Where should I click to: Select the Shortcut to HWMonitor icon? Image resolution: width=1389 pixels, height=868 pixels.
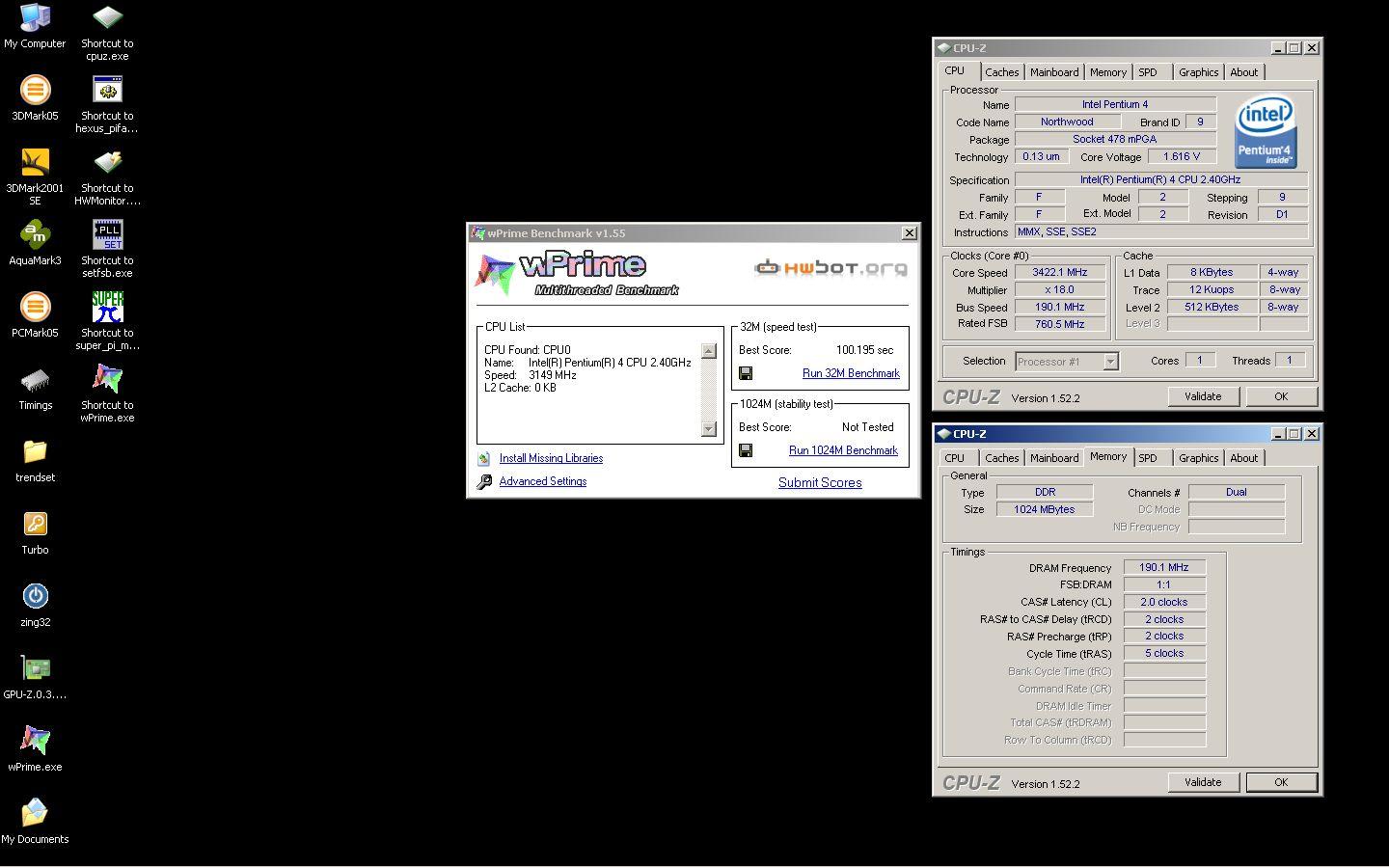107,176
